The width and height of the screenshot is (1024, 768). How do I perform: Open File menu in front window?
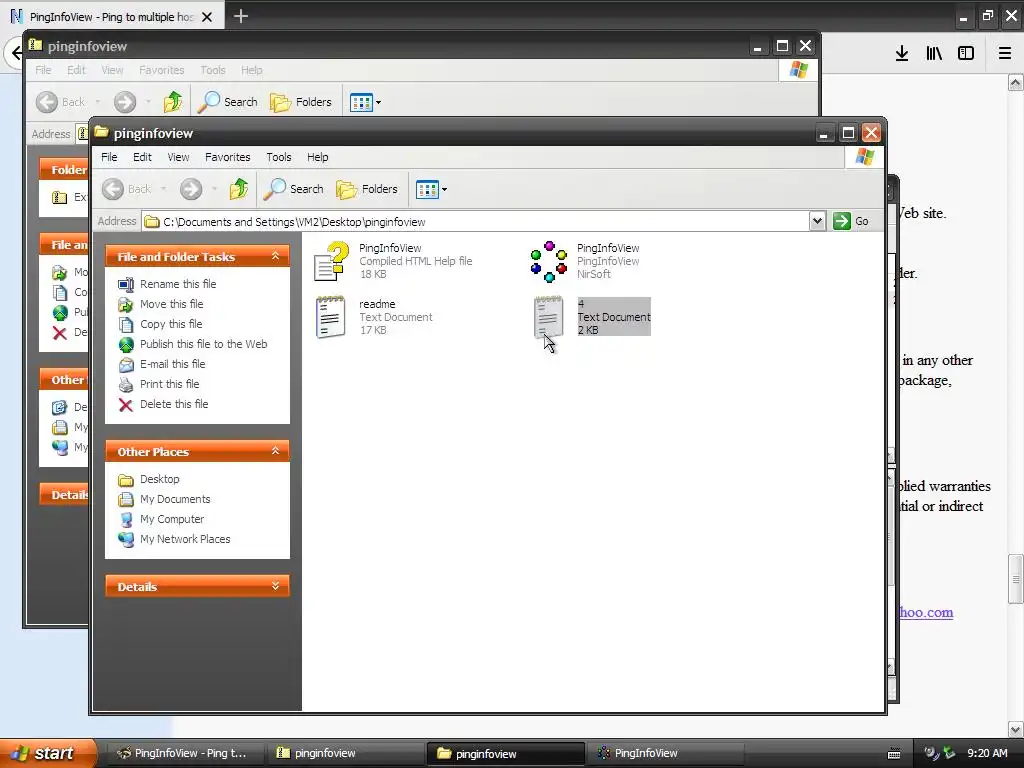pos(109,157)
